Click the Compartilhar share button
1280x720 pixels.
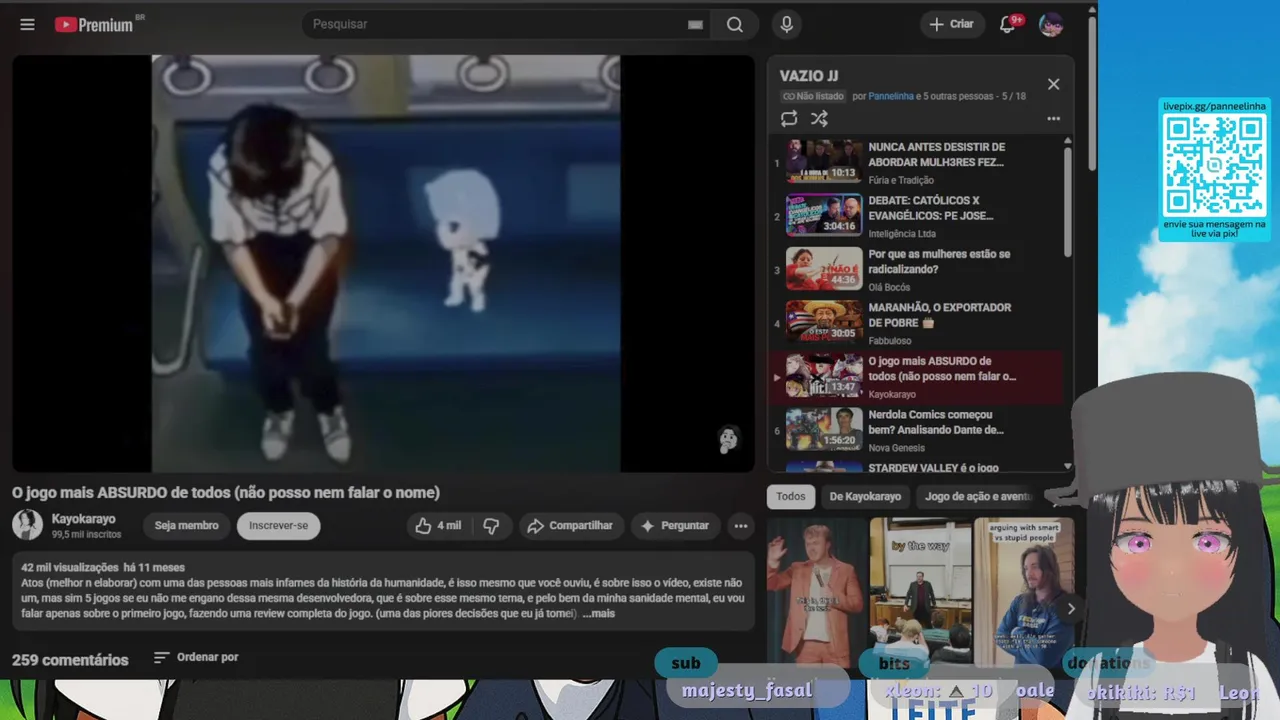[570, 526]
